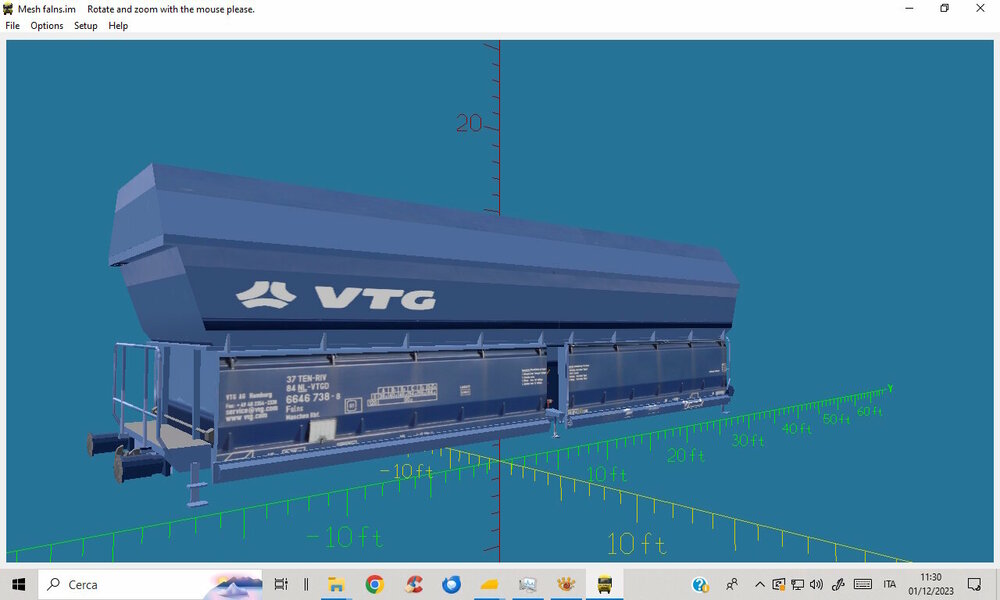Viewport: 1000px width, 600px height.
Task: Expand hidden system tray icons chevron
Action: coord(760,584)
